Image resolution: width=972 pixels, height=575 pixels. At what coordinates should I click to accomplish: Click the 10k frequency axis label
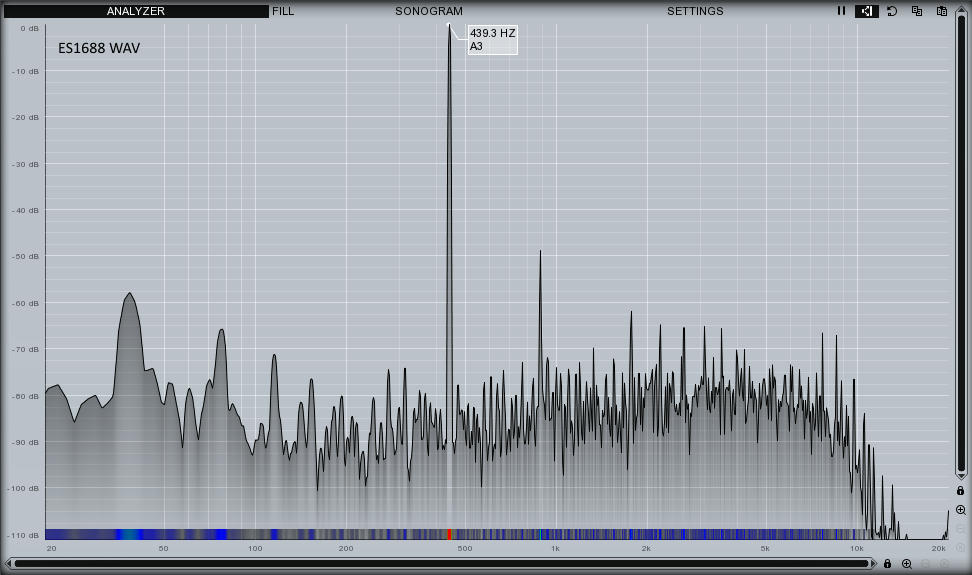pos(857,548)
